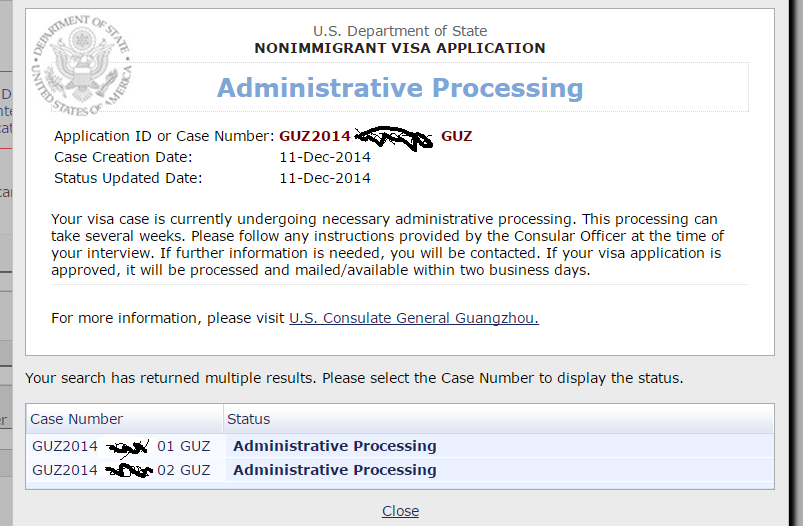Select case number ending in 01 GUZ
Viewport: 803px width, 526px height.
pos(121,446)
